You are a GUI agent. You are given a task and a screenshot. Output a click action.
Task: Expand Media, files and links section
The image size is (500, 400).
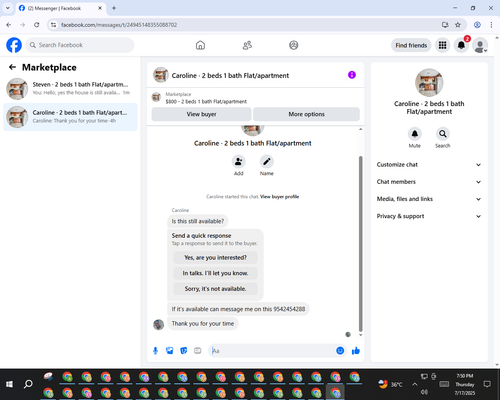pos(429,199)
